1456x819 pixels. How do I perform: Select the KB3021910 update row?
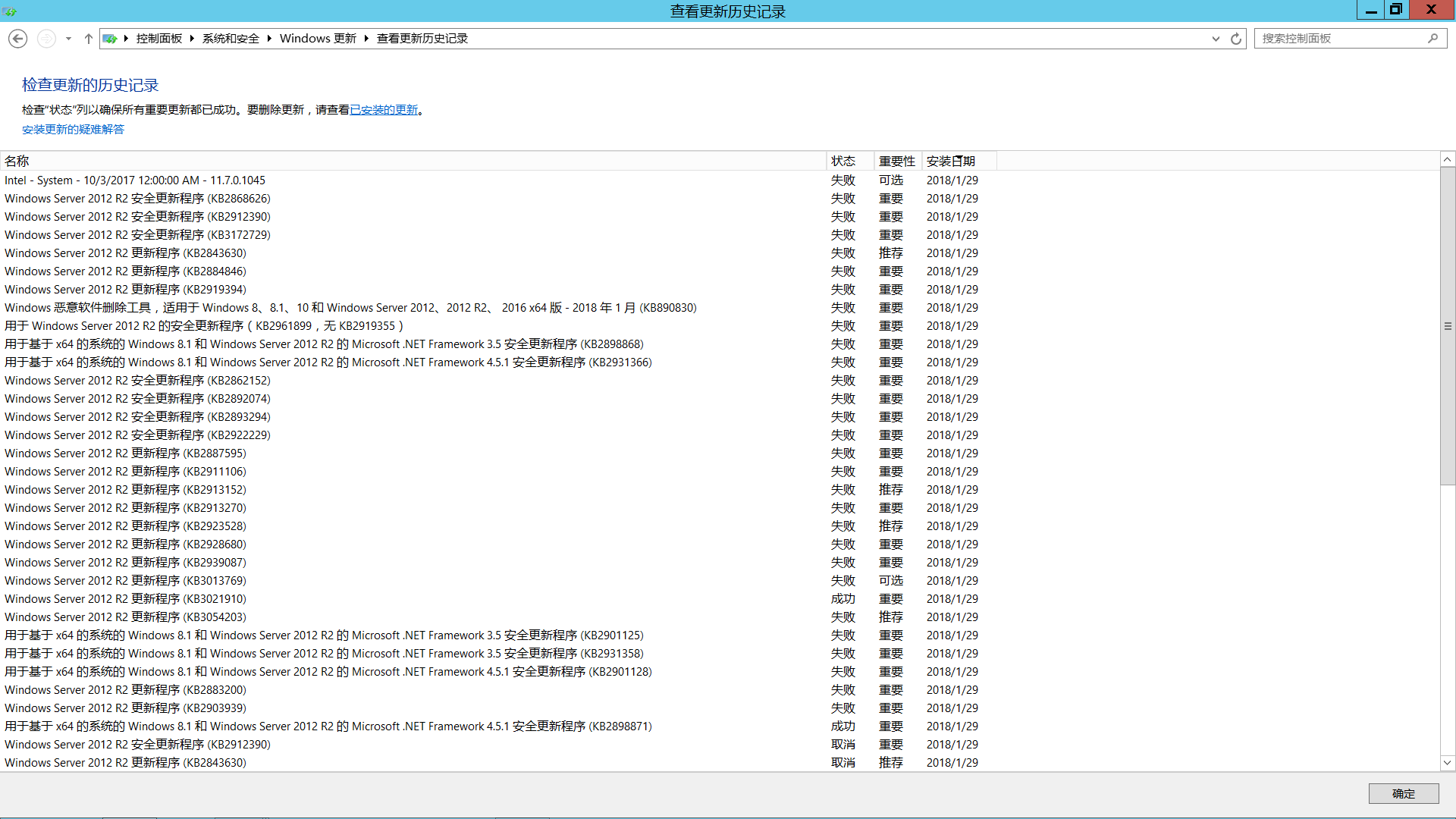tap(125, 599)
